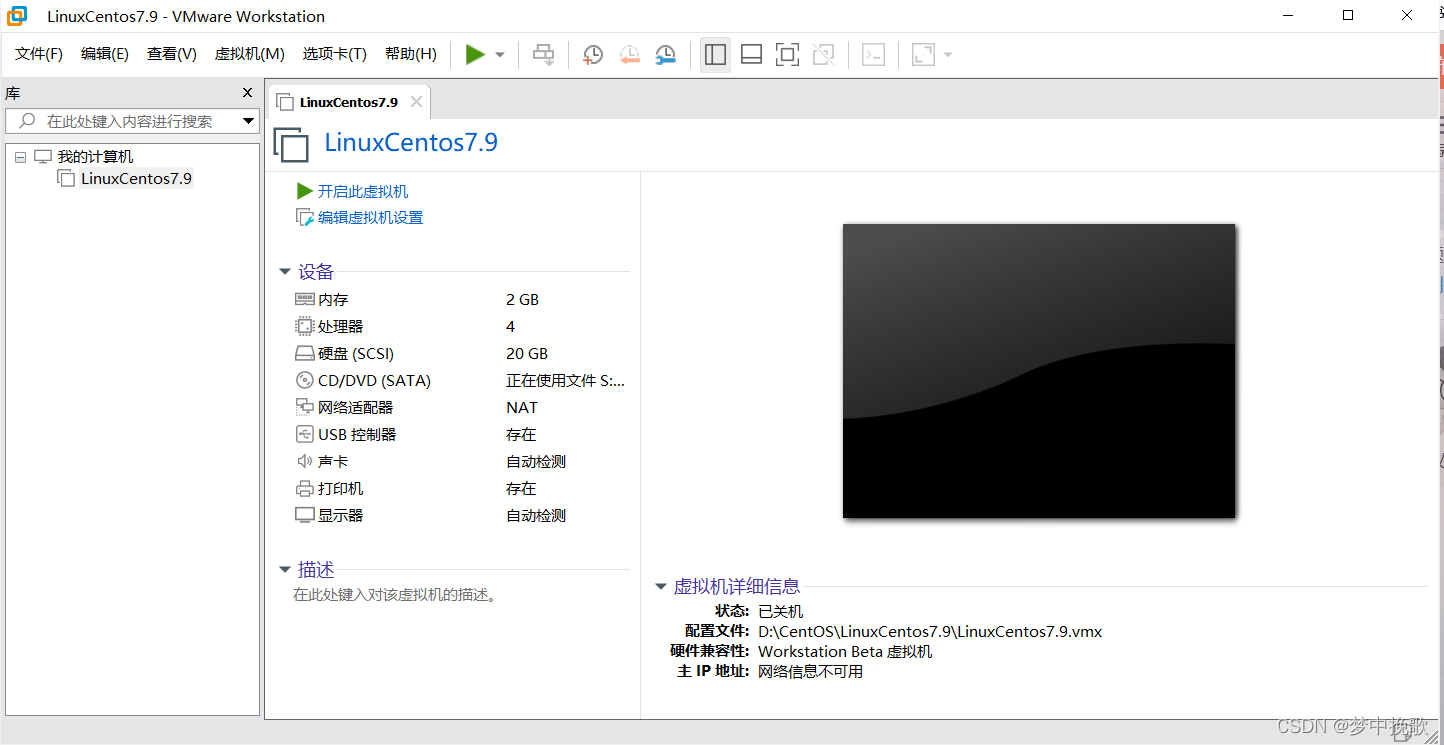The height and width of the screenshot is (745, 1444).
Task: Toggle the thumbnail bar view icon
Action: coord(751,55)
